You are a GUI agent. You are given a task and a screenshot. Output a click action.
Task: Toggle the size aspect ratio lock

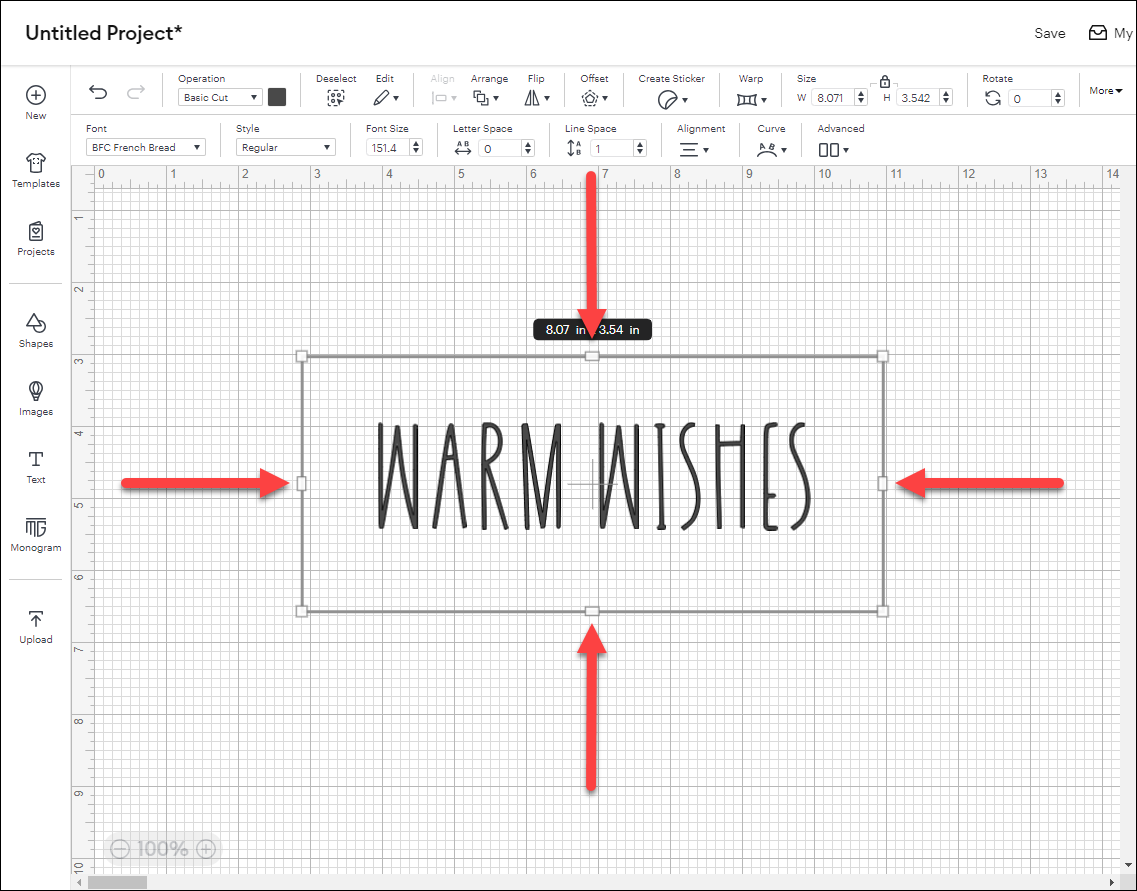pos(884,82)
